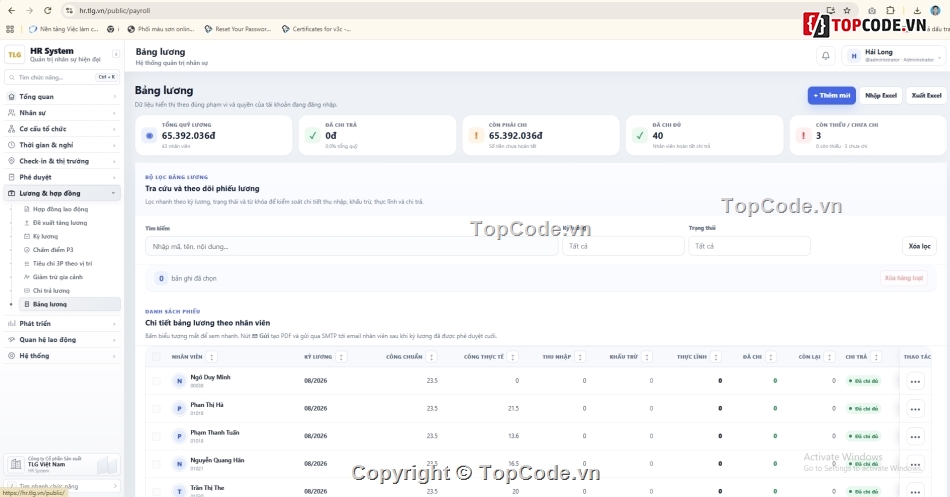
Task: Click the TLG logo in the sidebar
Action: (x=15, y=55)
